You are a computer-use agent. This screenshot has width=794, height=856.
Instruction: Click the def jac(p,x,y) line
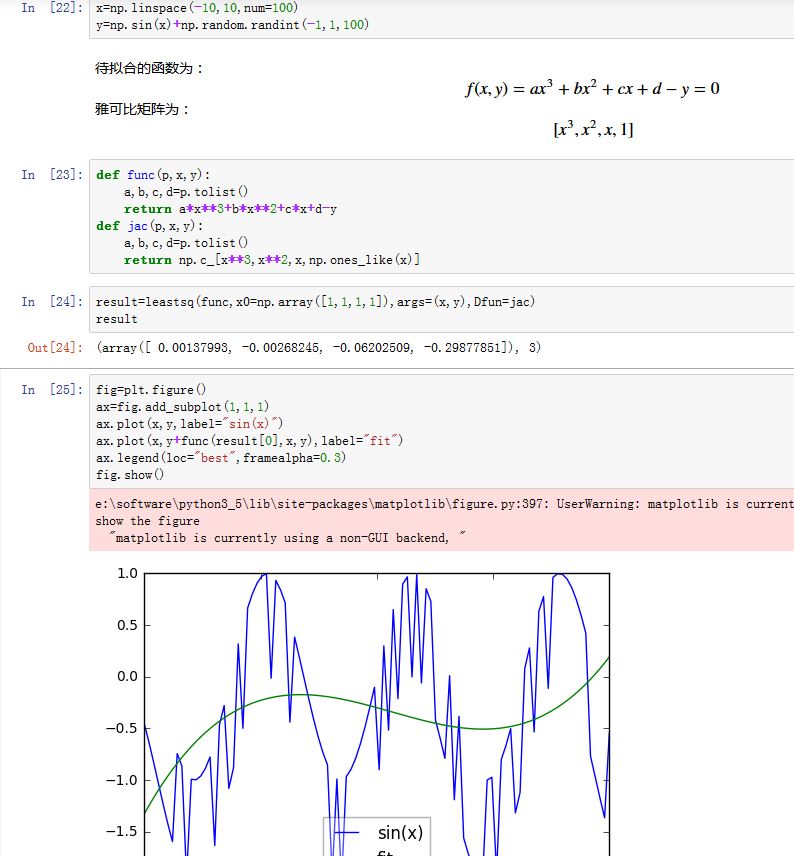click(x=149, y=226)
